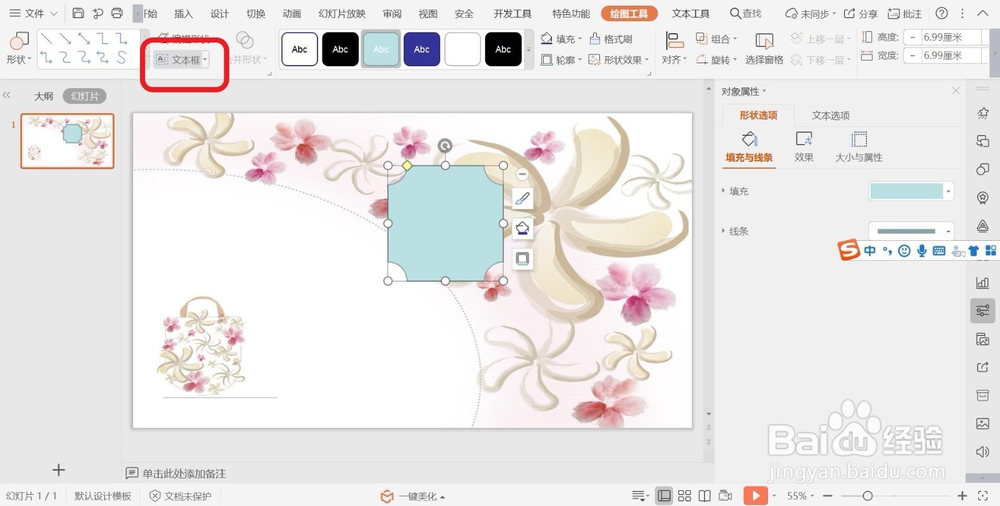
Task: Click the 合并形状 merge shapes icon
Action: point(245,40)
